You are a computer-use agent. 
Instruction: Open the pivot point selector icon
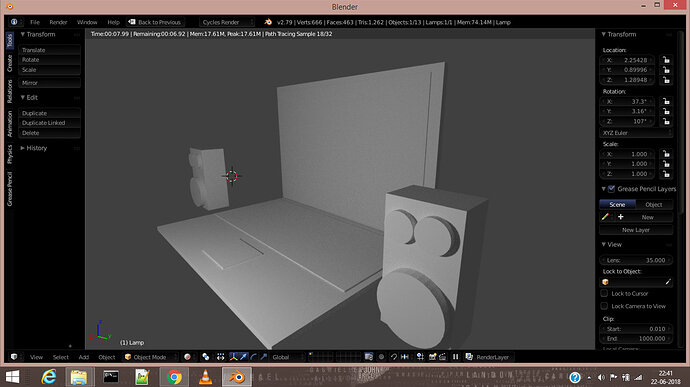click(x=206, y=357)
